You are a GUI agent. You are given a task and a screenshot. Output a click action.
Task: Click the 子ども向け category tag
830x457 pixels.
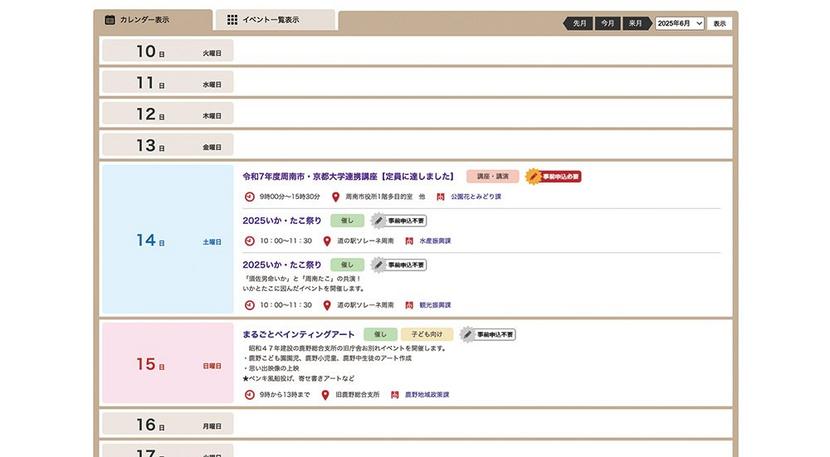tap(427, 334)
